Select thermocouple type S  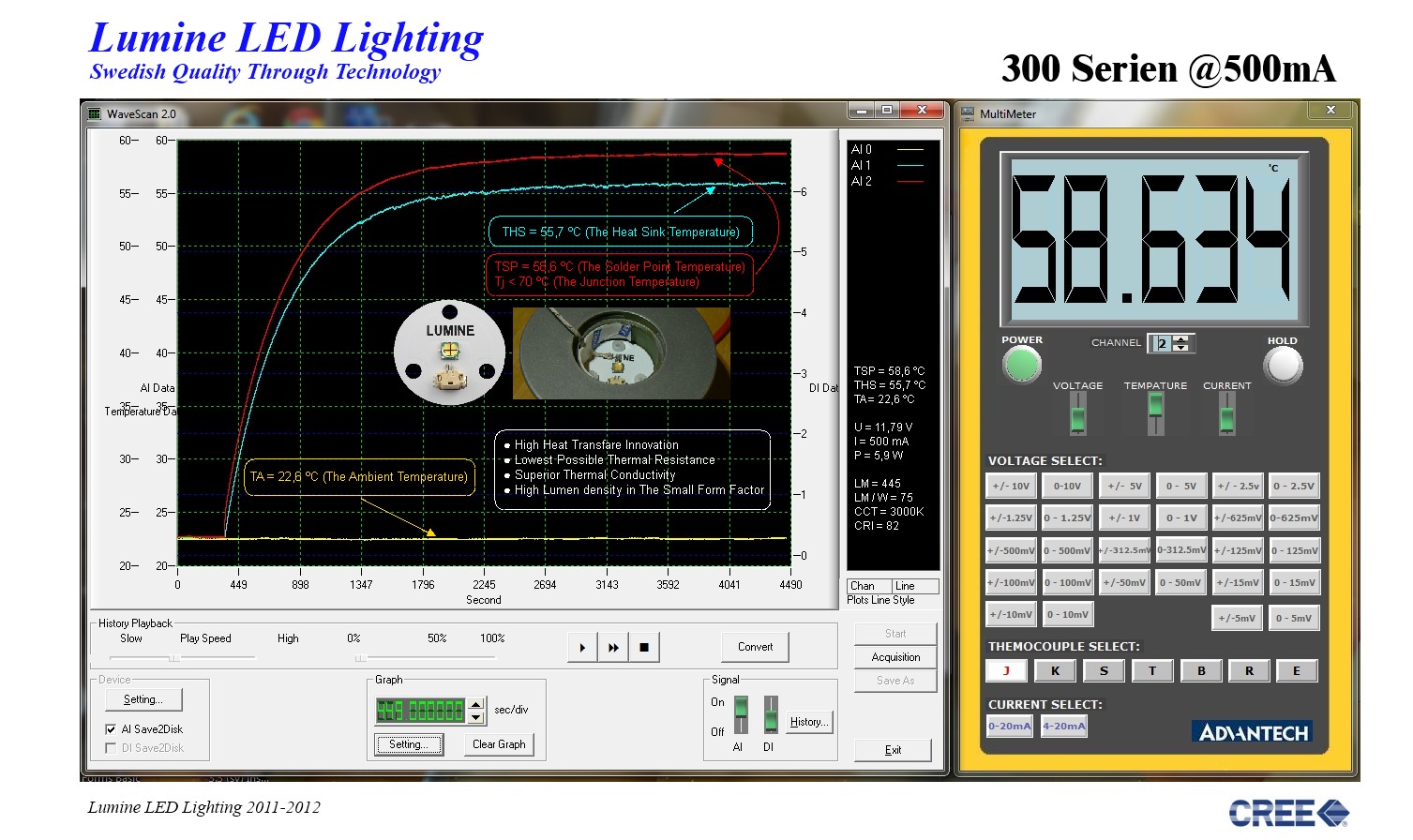tap(1104, 670)
